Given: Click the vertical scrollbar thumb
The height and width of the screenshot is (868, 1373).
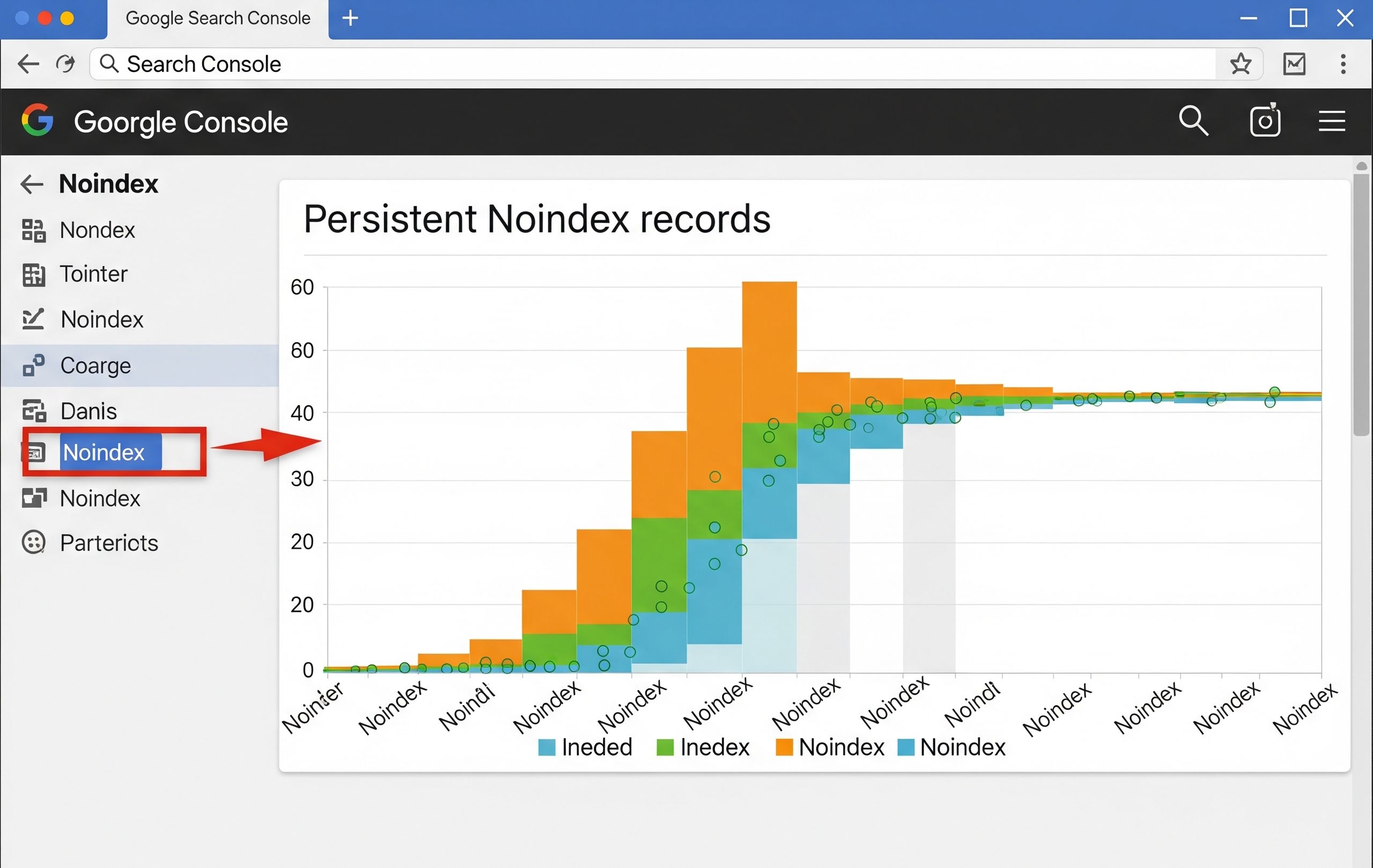Looking at the screenshot, I should pos(1362,305).
